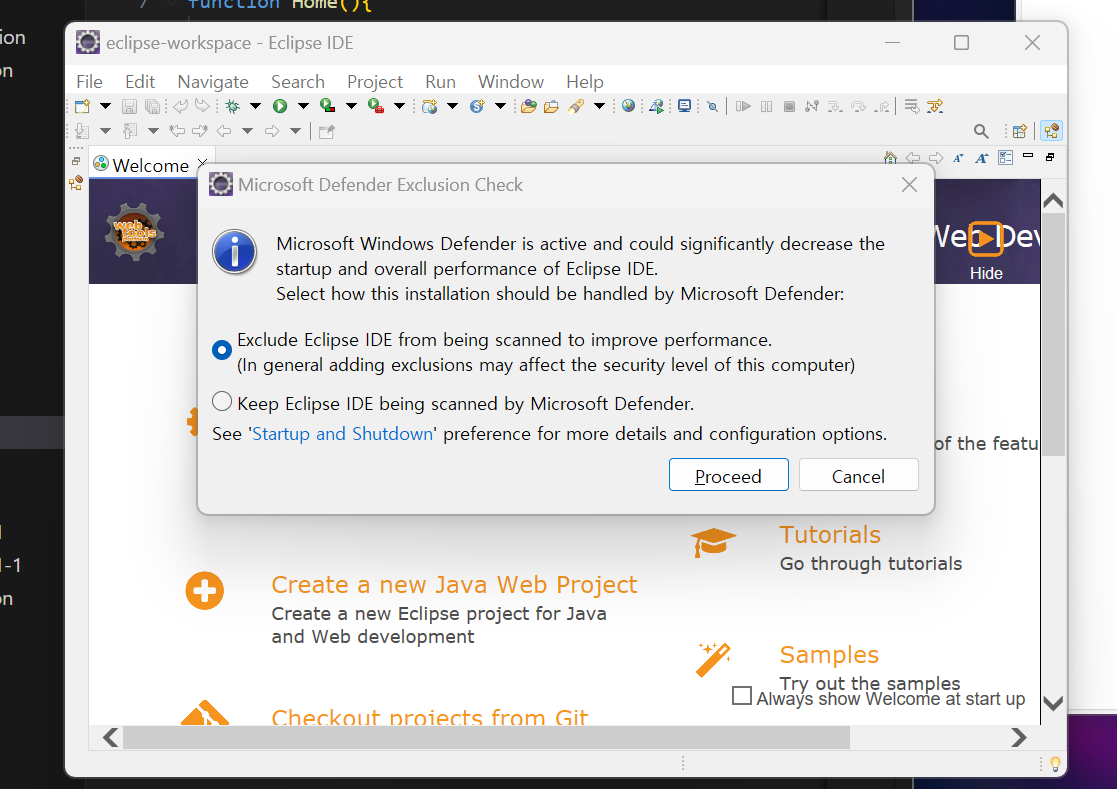Open the Samples link
This screenshot has width=1117, height=789.
829,654
